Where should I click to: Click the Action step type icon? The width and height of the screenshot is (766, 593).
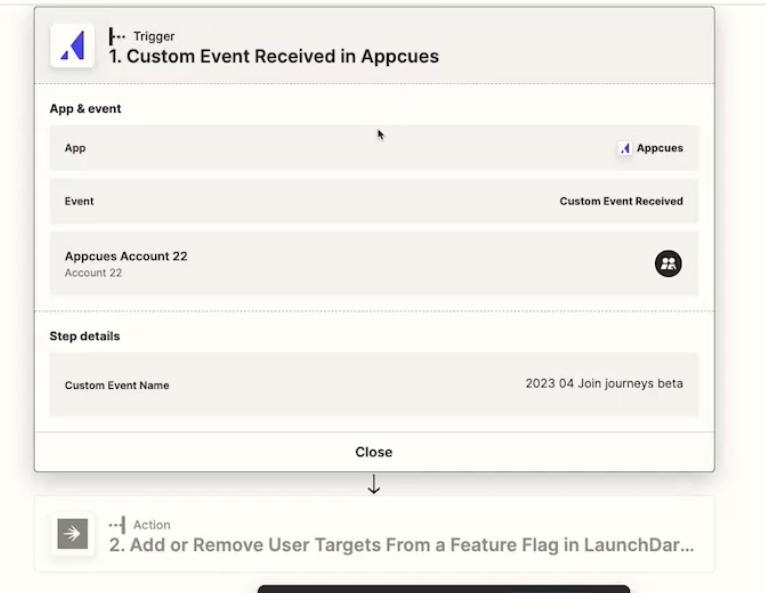(x=117, y=525)
